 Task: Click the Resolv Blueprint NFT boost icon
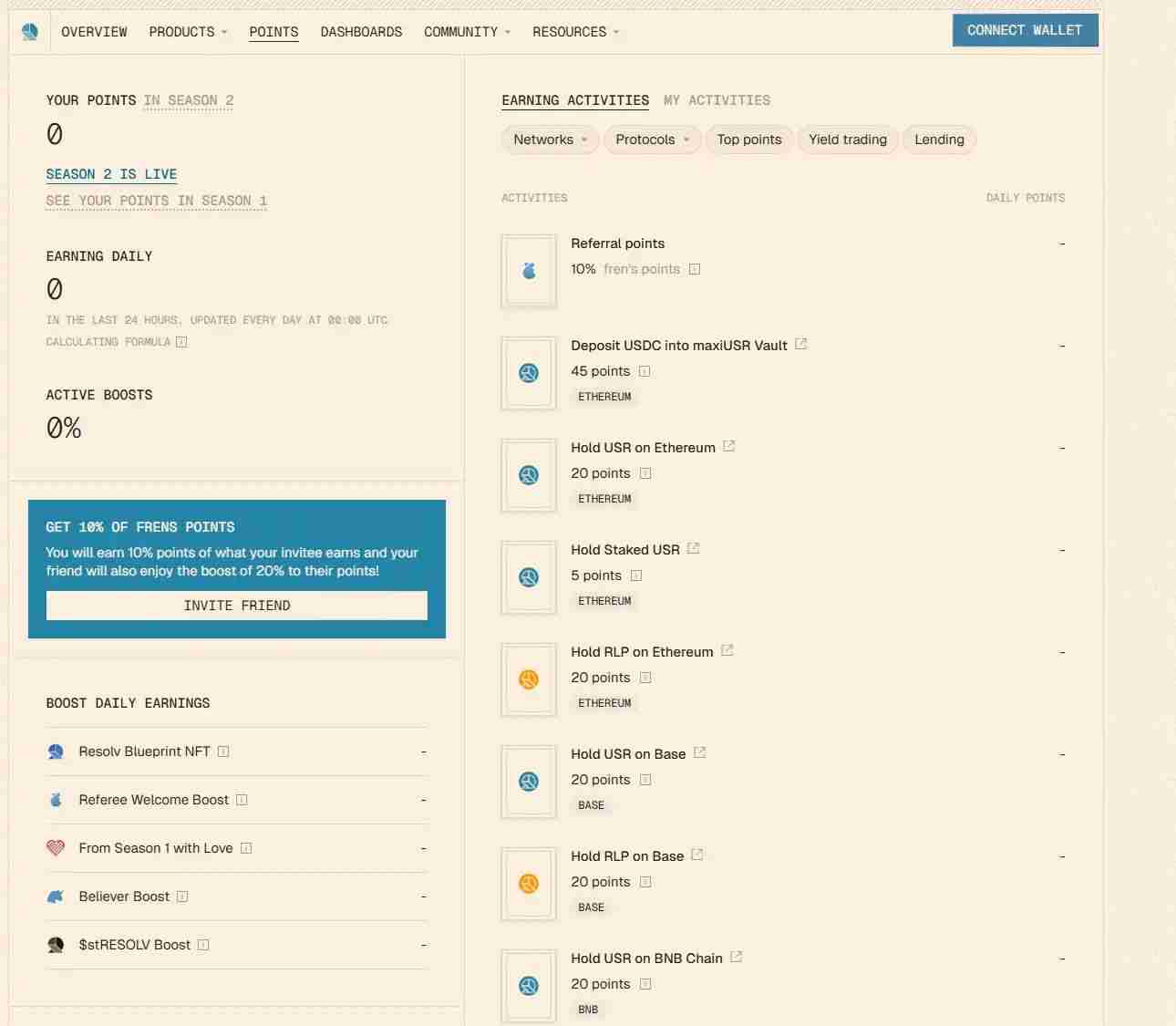[x=56, y=751]
